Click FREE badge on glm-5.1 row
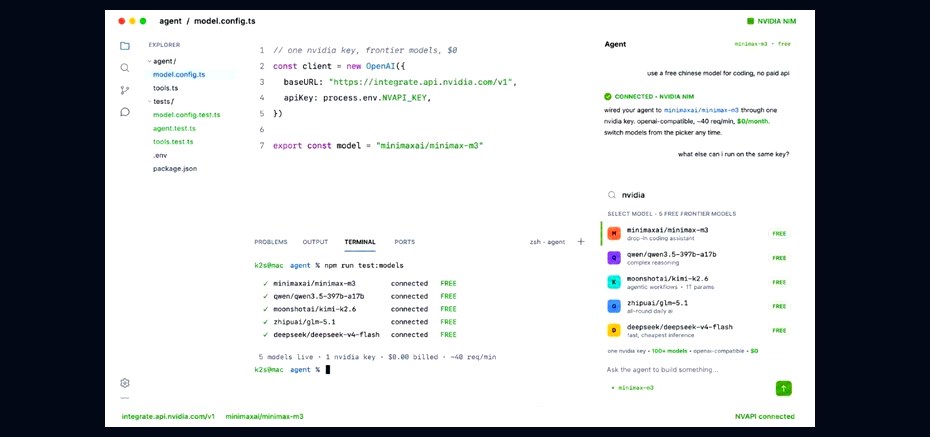Viewport: 930px width, 437px height. coord(779,307)
